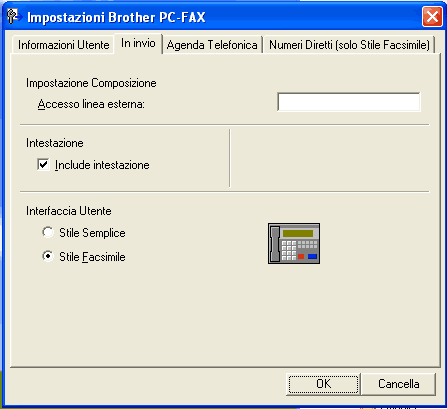Click the Cancella button
The height and width of the screenshot is (409, 447).
coord(399,384)
